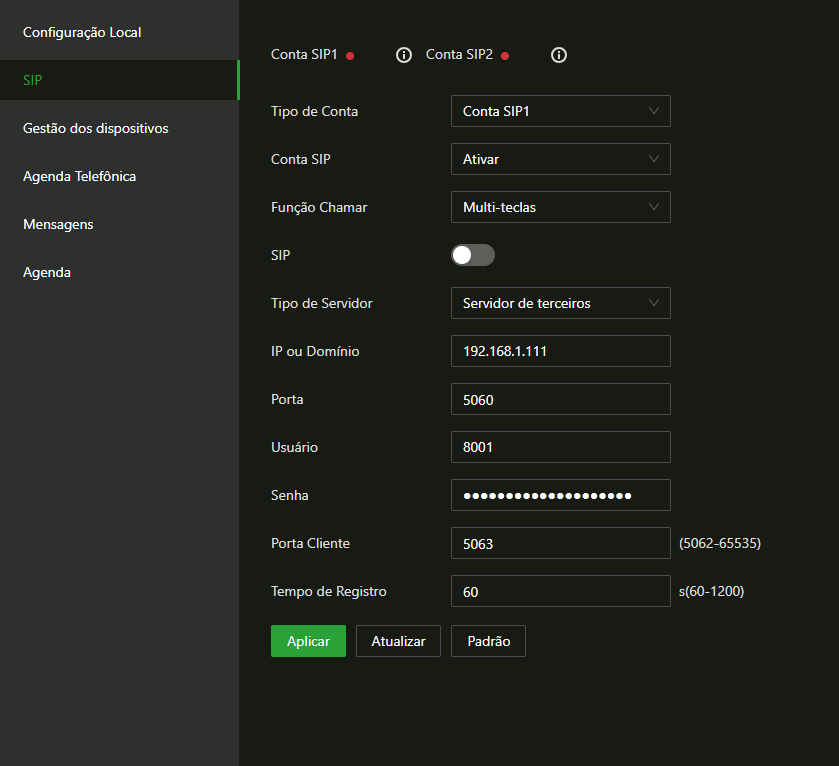The width and height of the screenshot is (839, 766).
Task: Click the IP ou Domínio label
Action: coord(315,351)
